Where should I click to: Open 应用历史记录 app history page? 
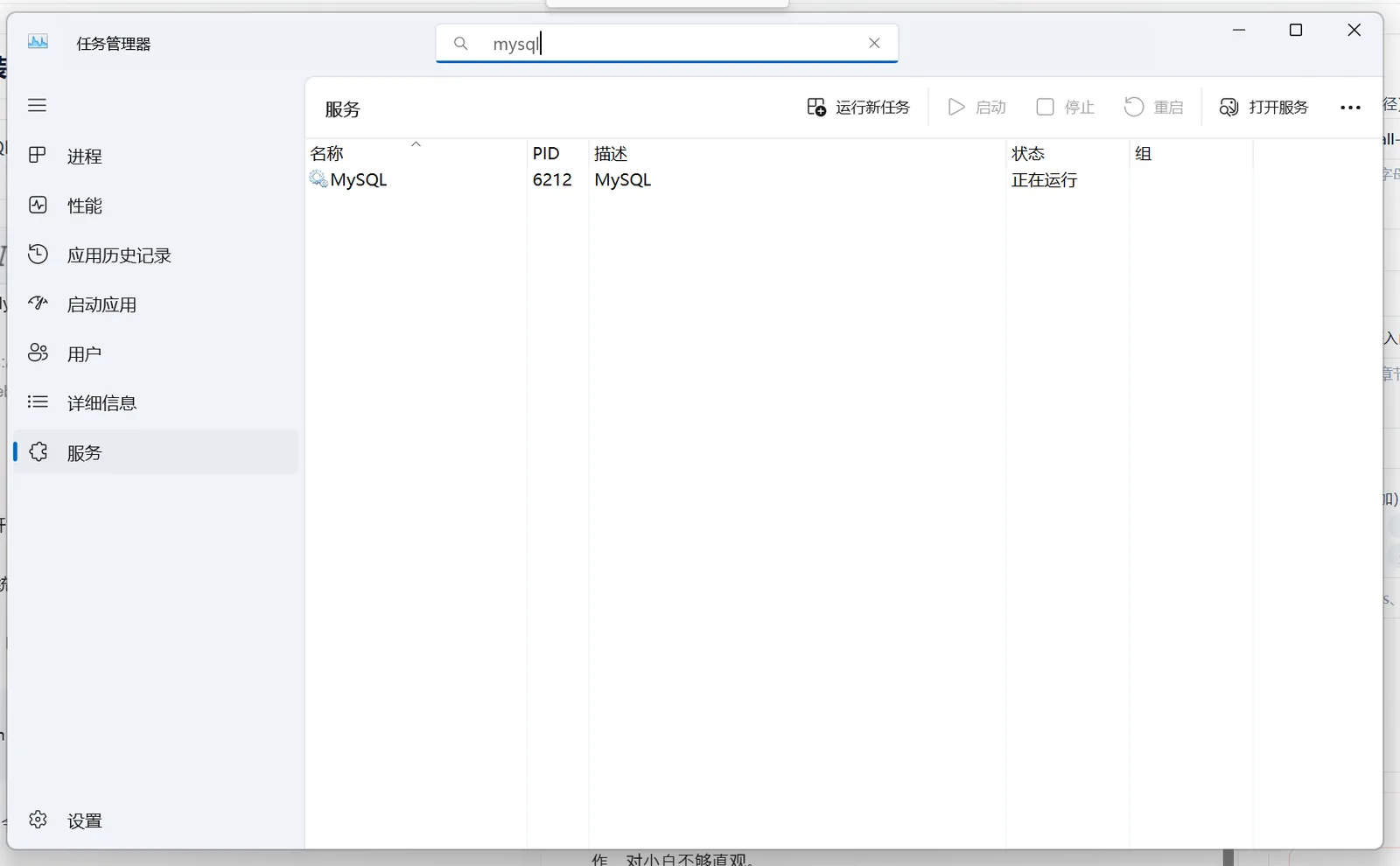(156, 255)
